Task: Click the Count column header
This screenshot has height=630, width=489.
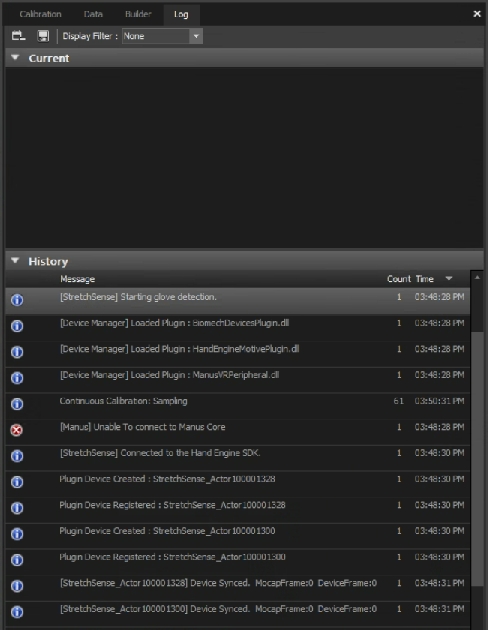Action: (x=399, y=279)
